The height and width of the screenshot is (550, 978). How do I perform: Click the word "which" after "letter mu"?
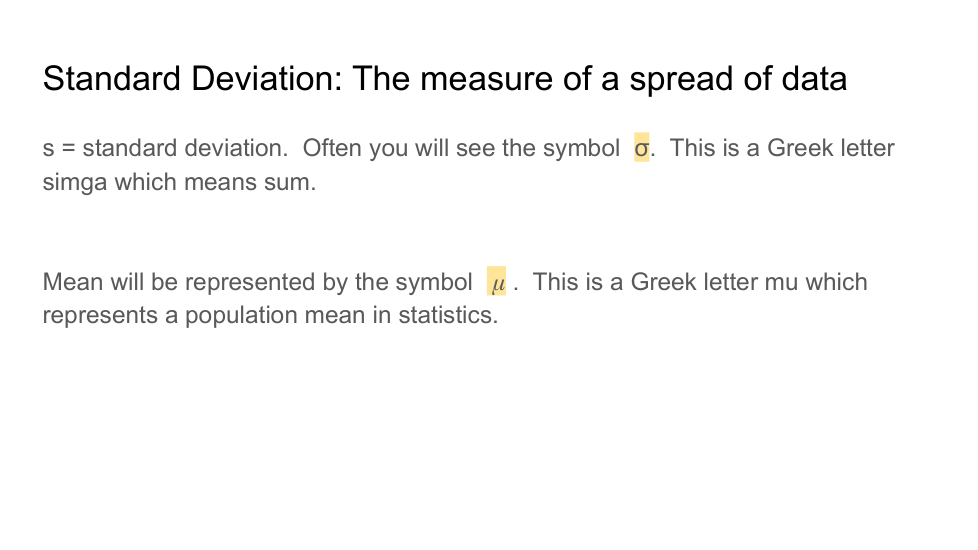(x=836, y=282)
